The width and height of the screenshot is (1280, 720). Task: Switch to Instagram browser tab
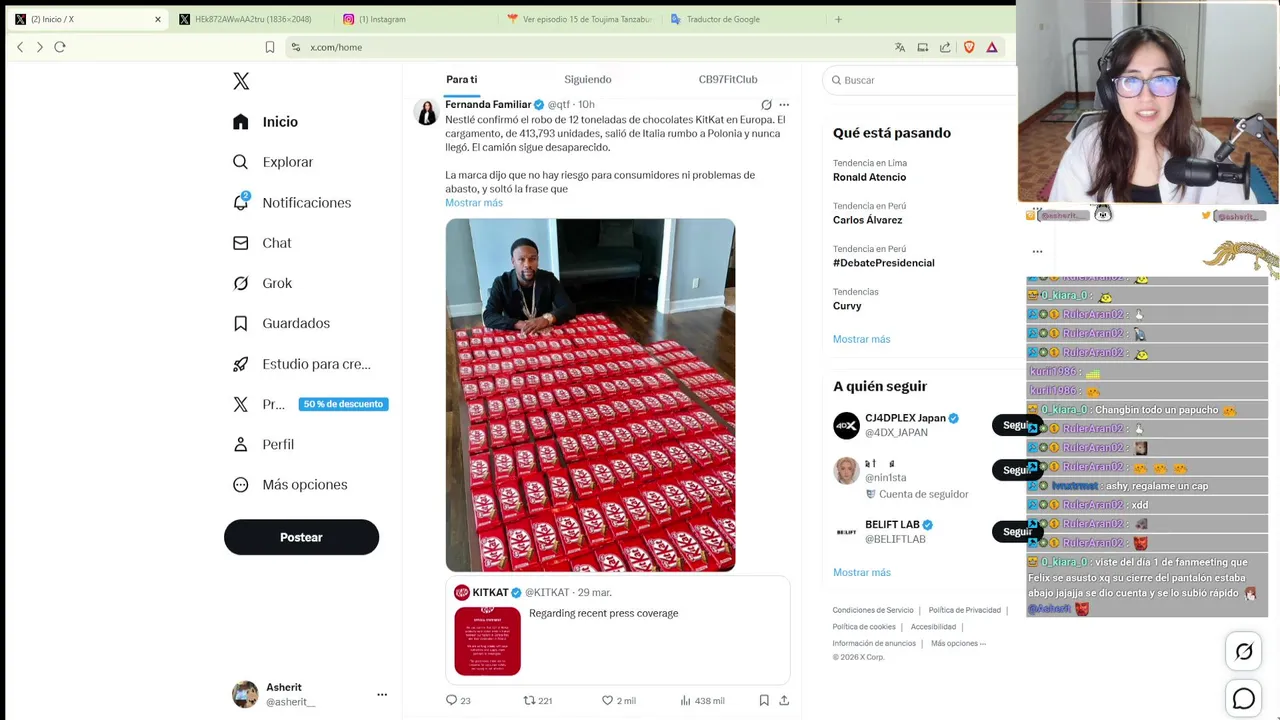pyautogui.click(x=415, y=19)
